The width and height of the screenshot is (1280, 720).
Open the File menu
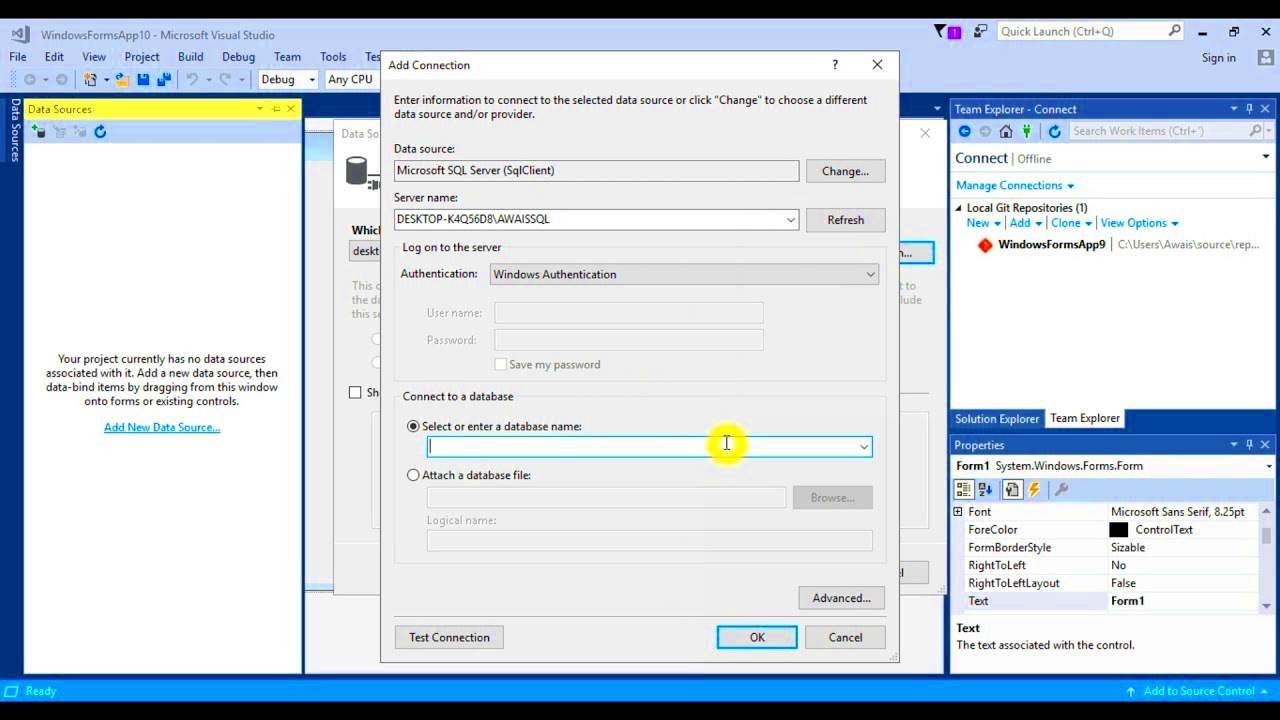point(18,57)
